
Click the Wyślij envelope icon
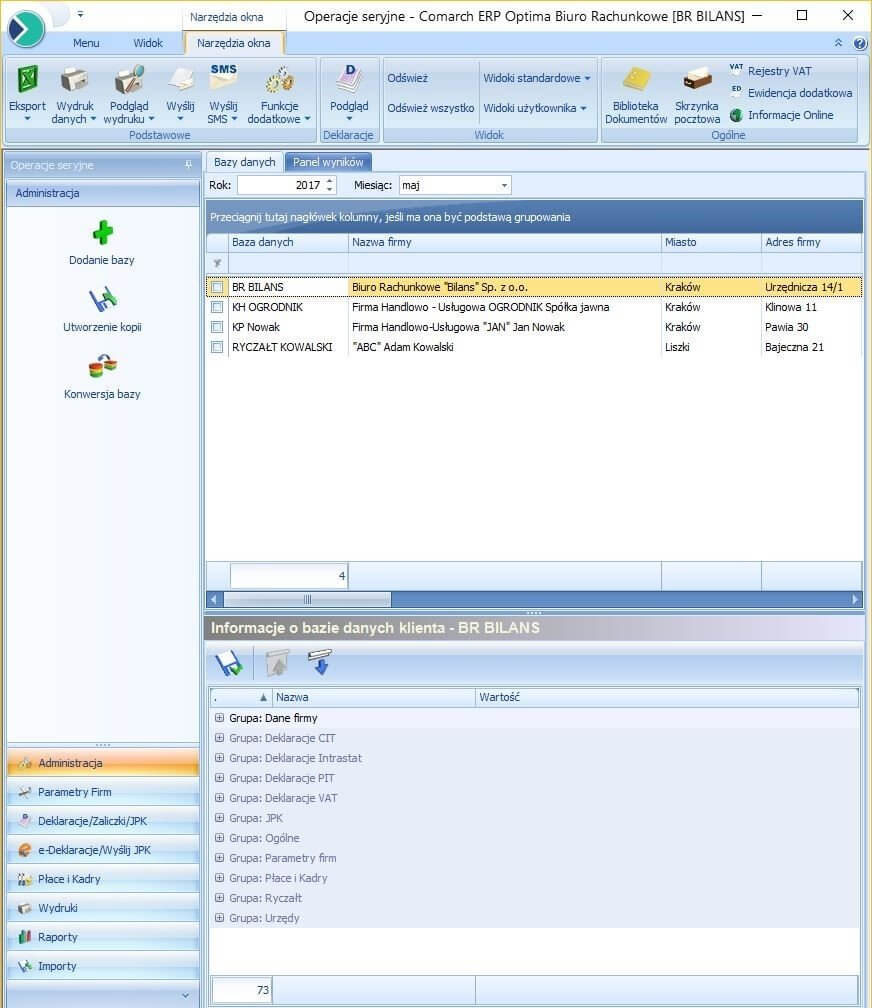pos(180,80)
